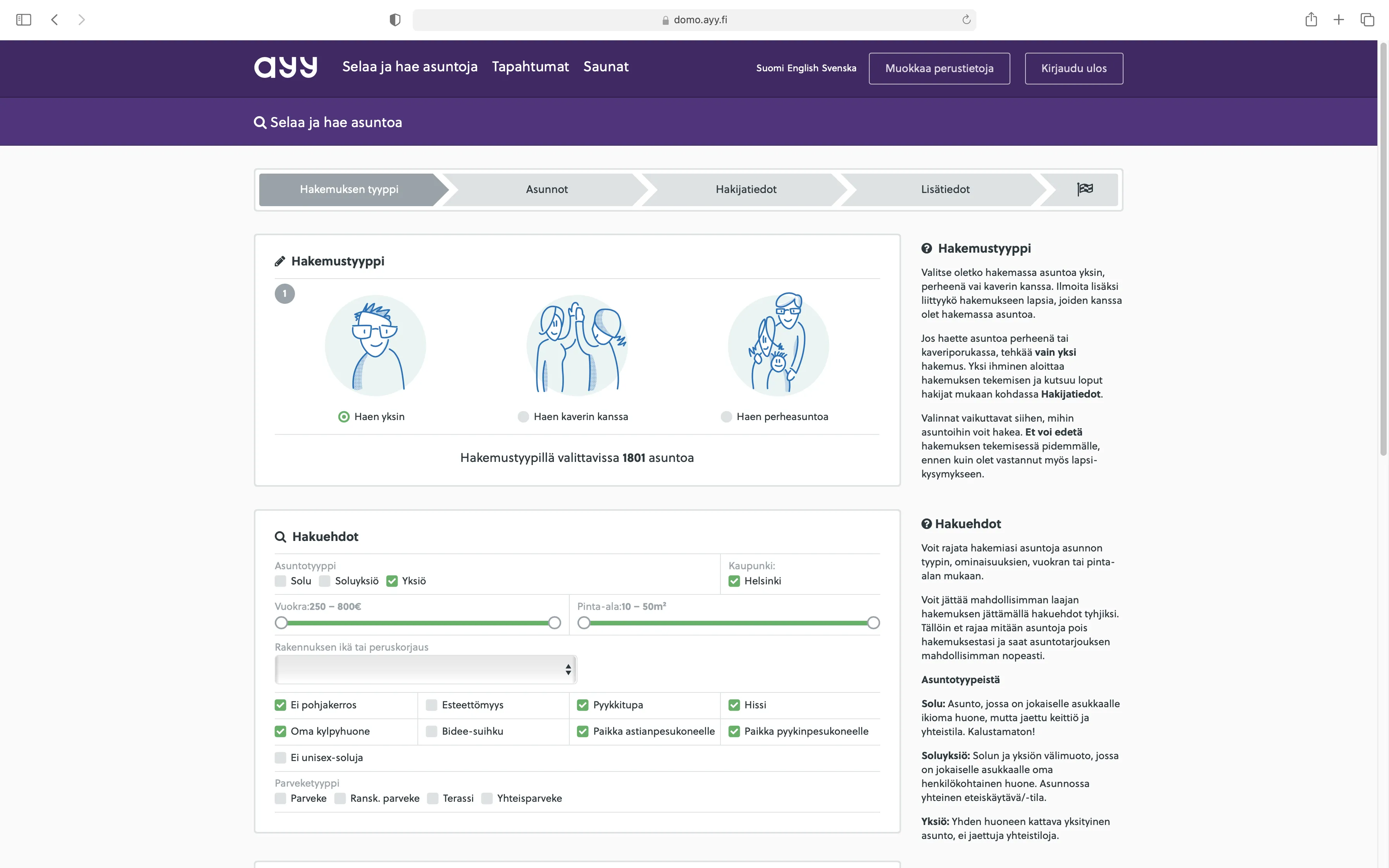Reload the page with refresh icon
1389x868 pixels.
[x=966, y=19]
